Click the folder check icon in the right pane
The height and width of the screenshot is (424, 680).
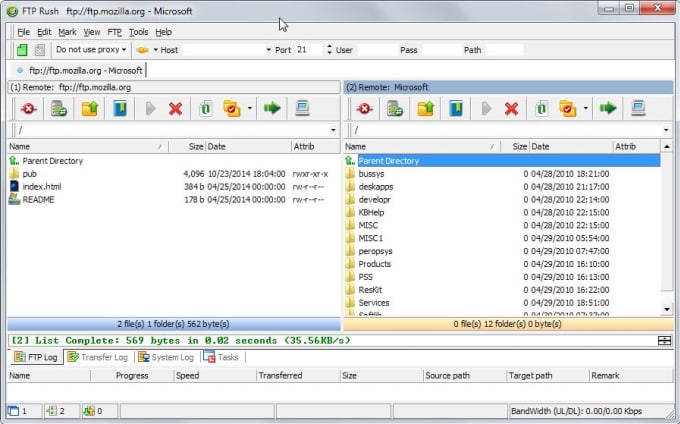pyautogui.click(x=568, y=108)
